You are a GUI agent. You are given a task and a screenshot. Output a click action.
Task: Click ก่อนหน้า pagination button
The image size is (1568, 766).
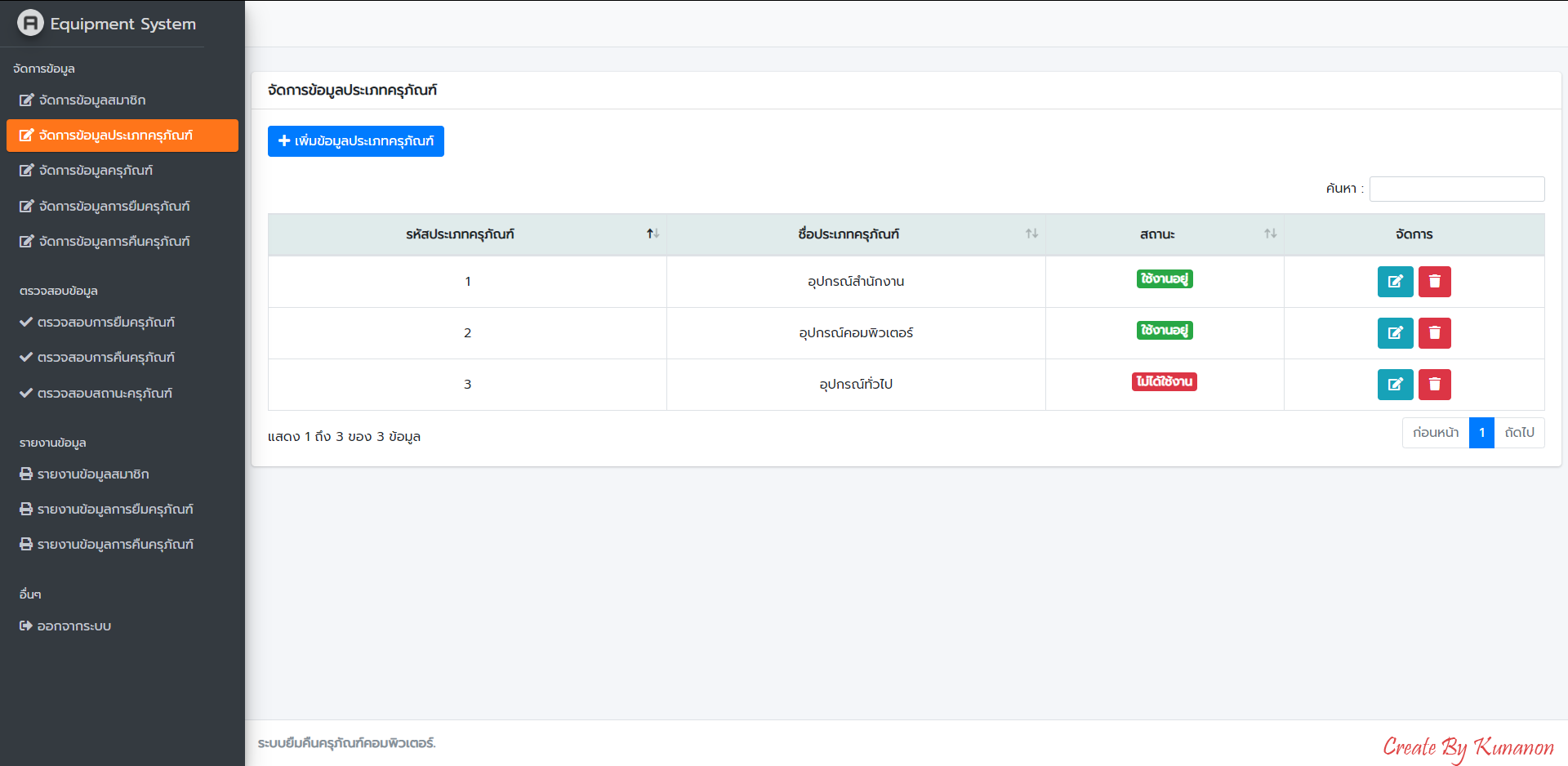[x=1435, y=433]
